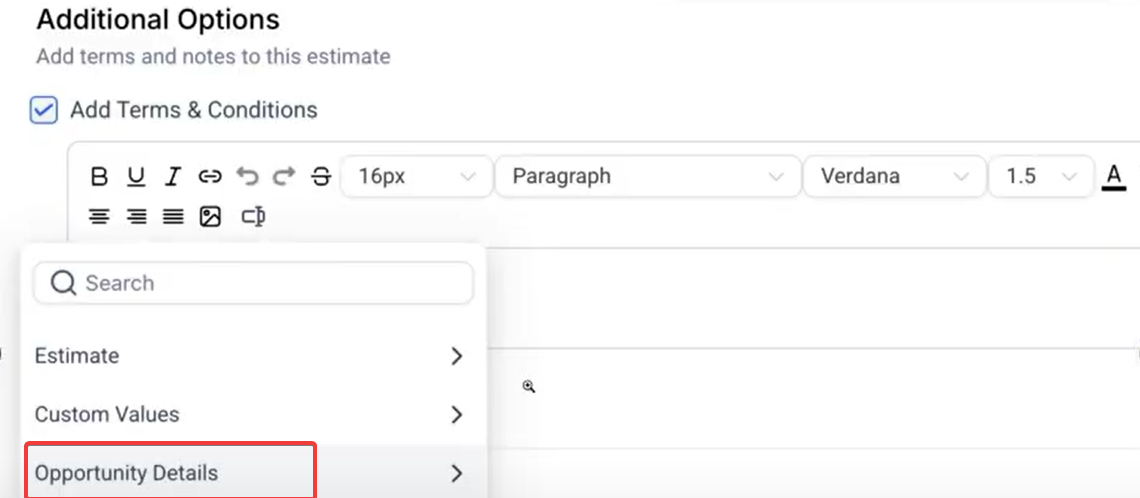Insert an image into terms
This screenshot has width=1140, height=498.
point(210,216)
